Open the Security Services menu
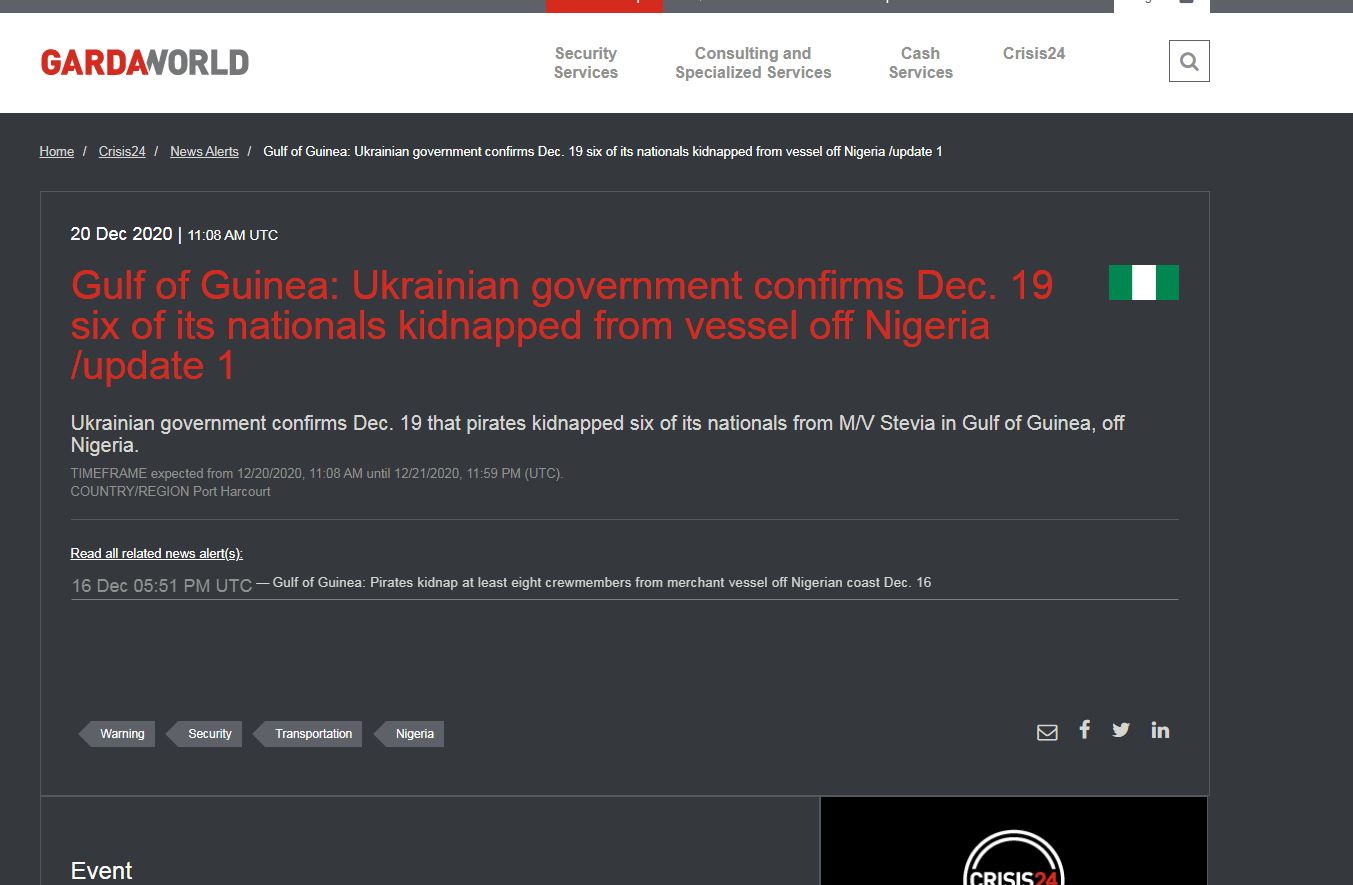The height and width of the screenshot is (885, 1353). pos(586,63)
